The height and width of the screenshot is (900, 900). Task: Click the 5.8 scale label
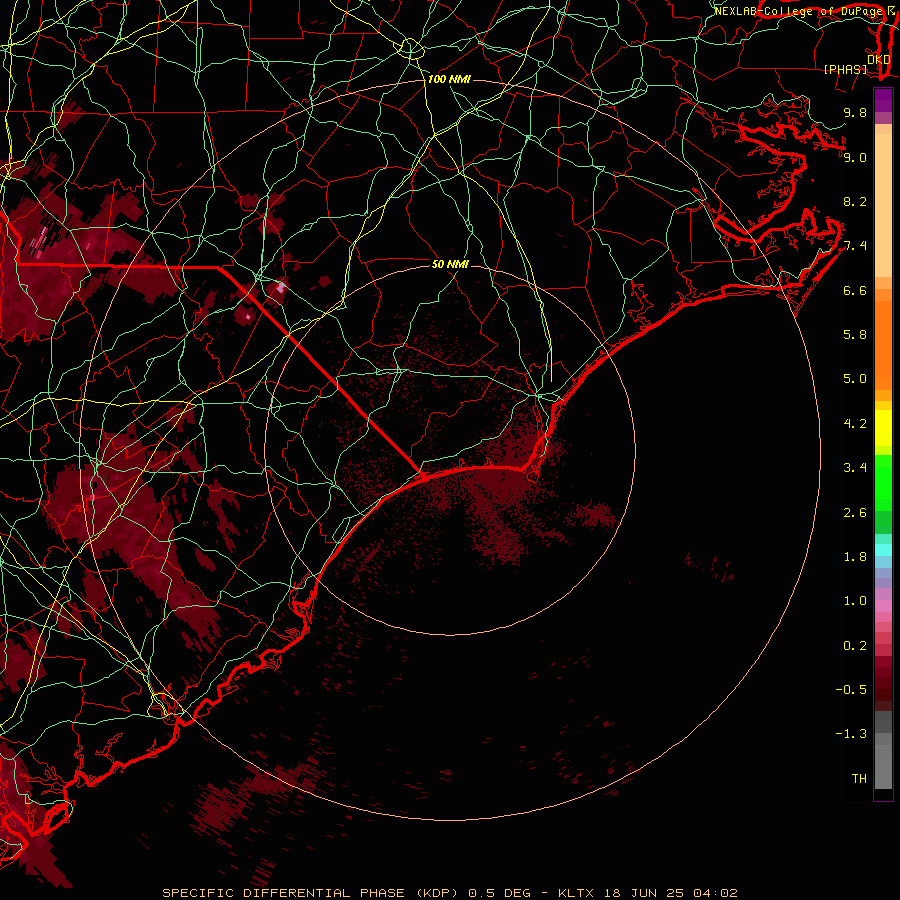point(855,335)
